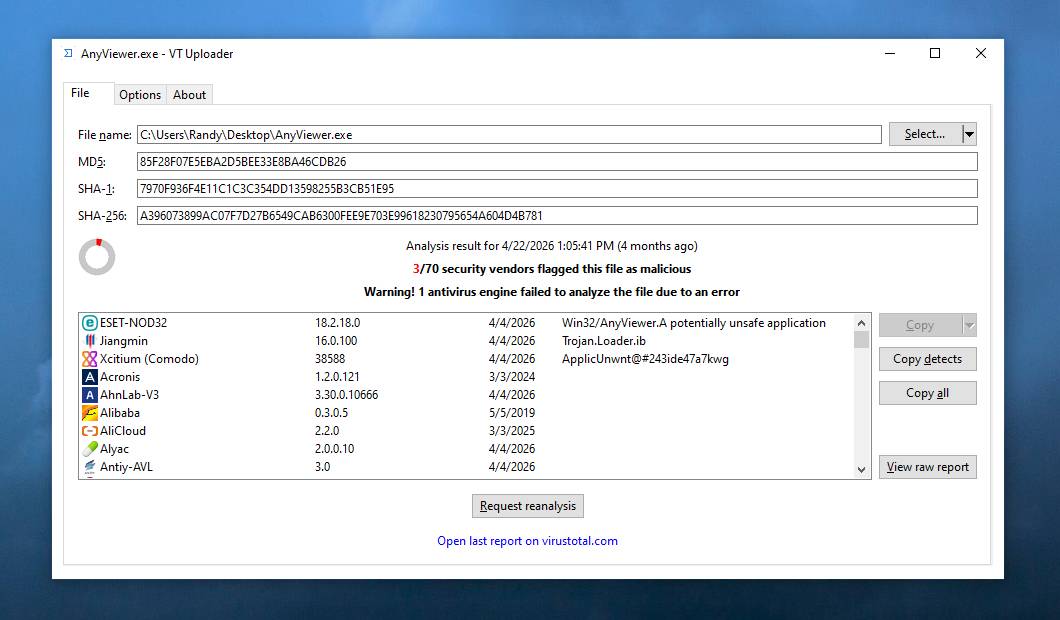Click the AliCloud vendor icon
Screen dimensions: 1060x620
pyautogui.click(x=89, y=431)
